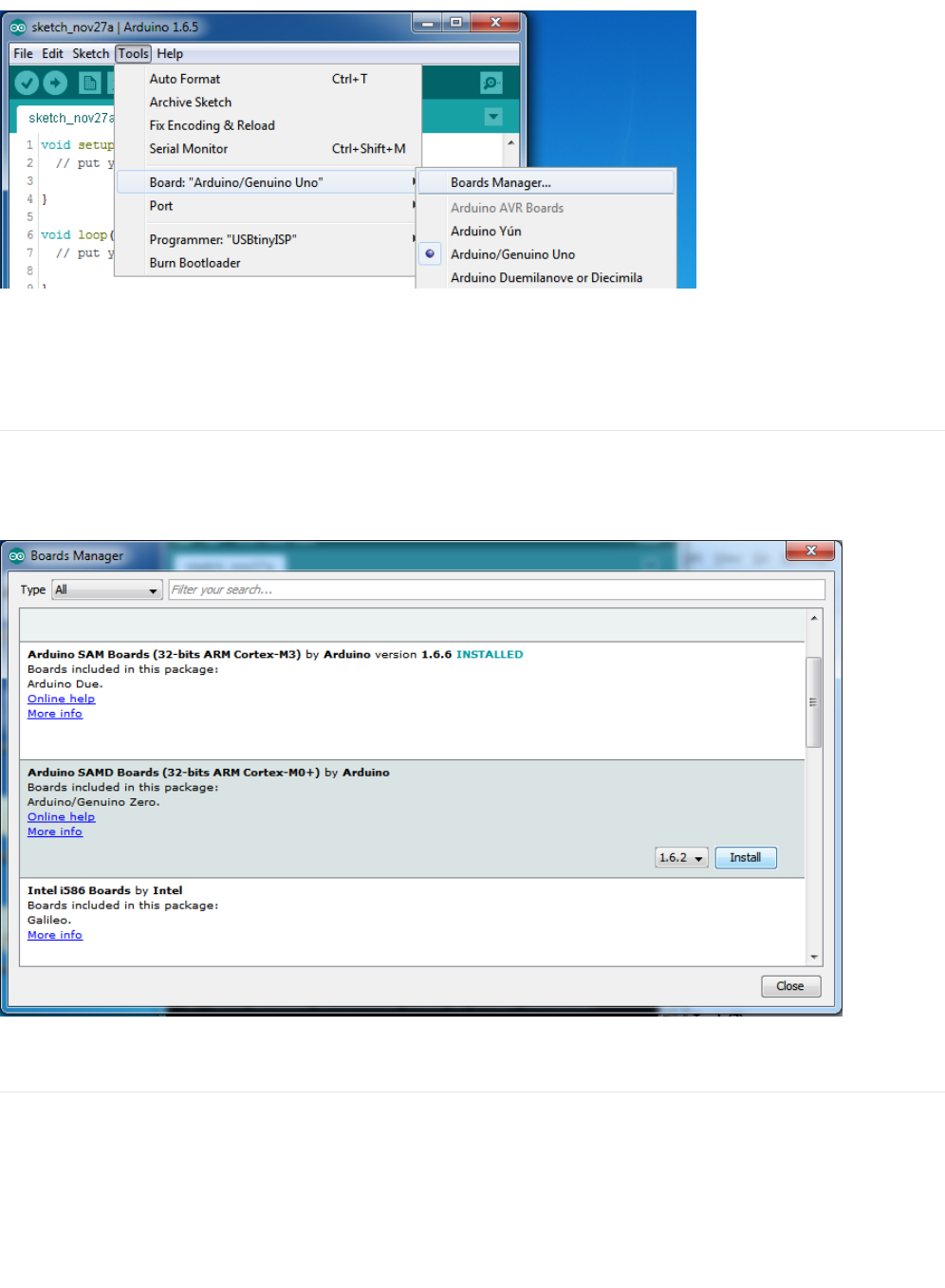The height and width of the screenshot is (1288, 945).
Task: Open More info for SAM Boards
Action: pyautogui.click(x=55, y=714)
